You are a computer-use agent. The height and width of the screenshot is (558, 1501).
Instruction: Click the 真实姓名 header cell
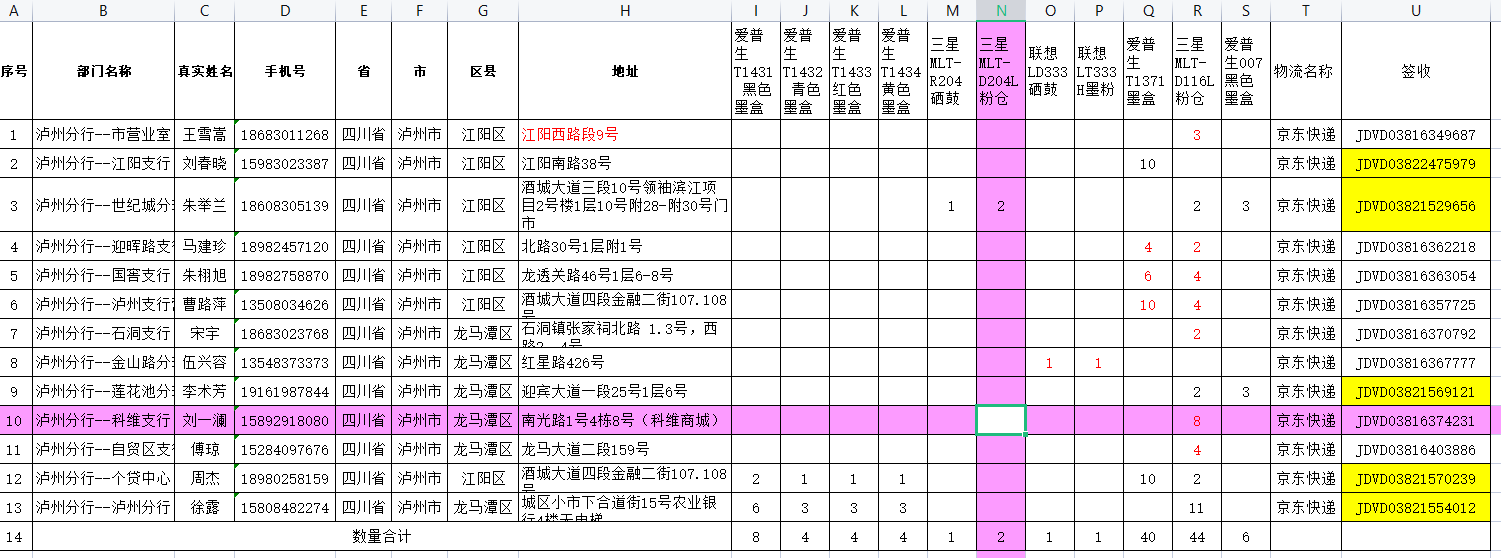[x=204, y=71]
